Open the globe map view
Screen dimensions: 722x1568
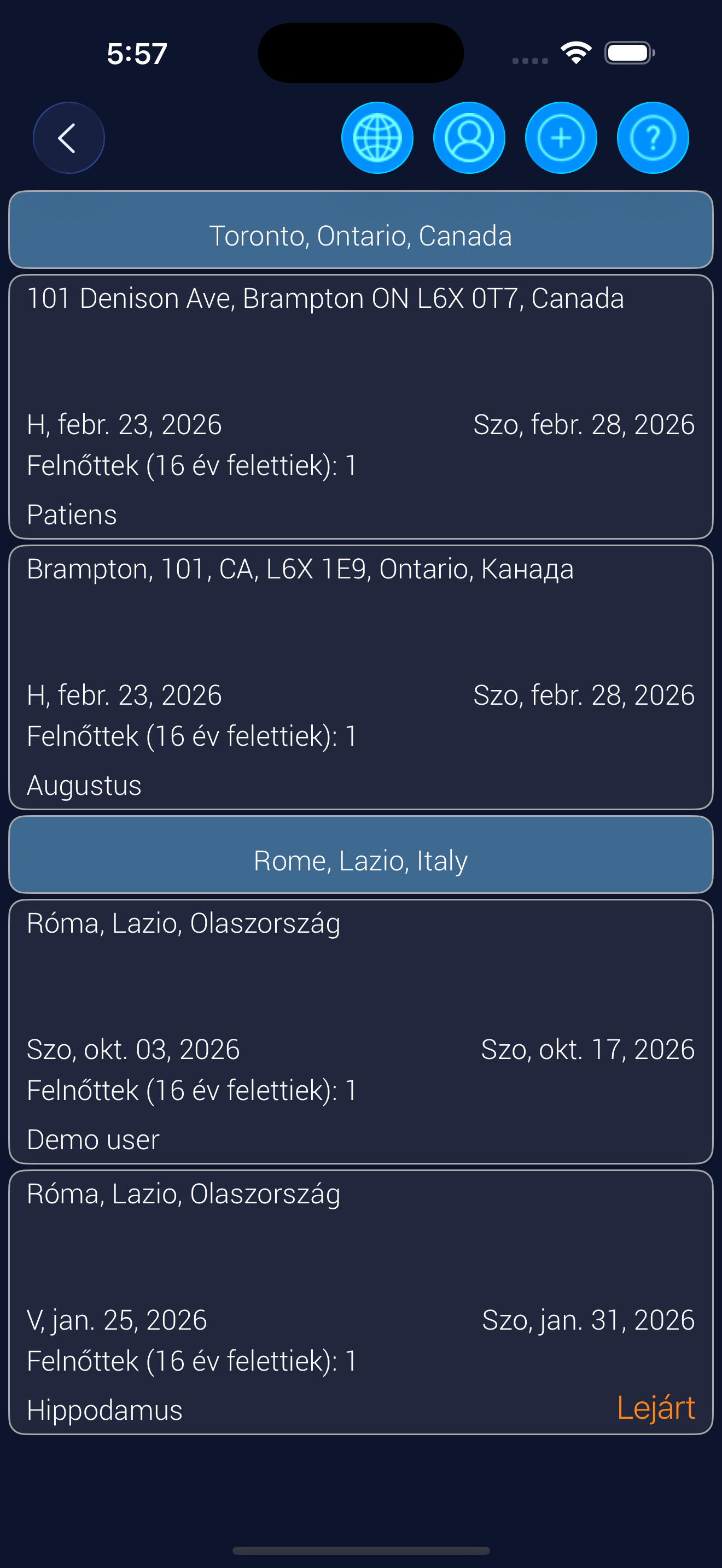377,138
